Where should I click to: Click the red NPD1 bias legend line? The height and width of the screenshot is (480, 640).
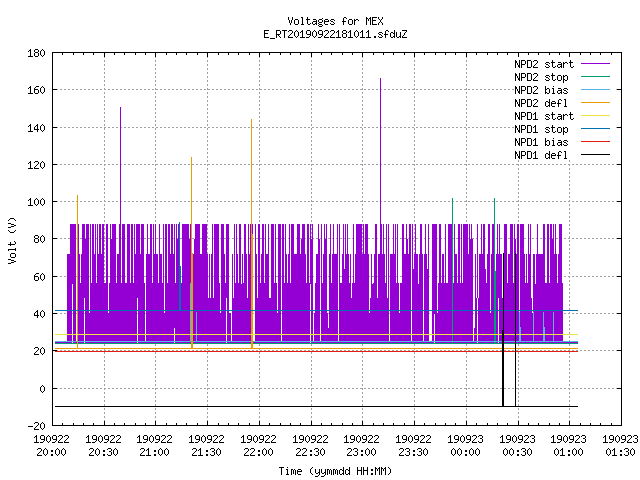[595, 141]
